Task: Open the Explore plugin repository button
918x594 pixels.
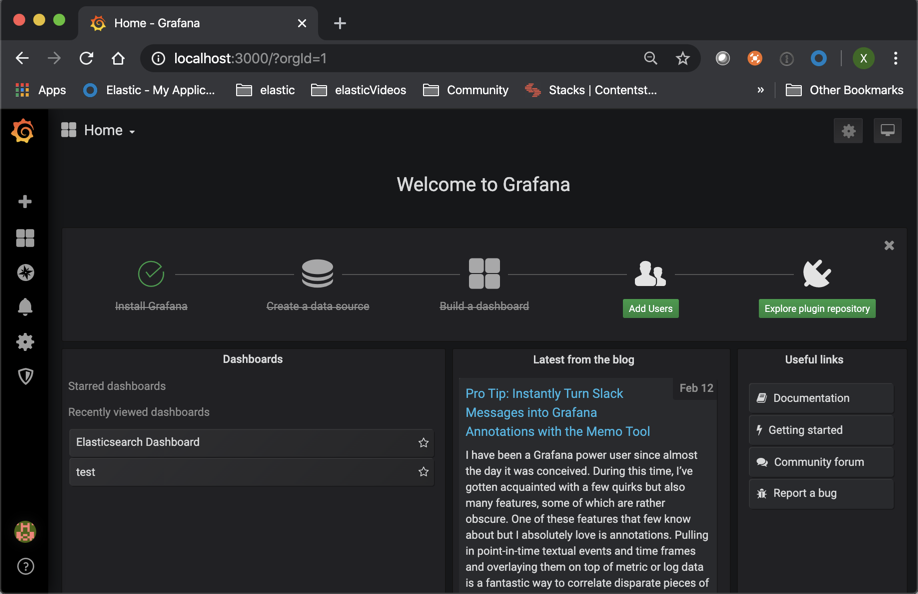Action: 816,309
